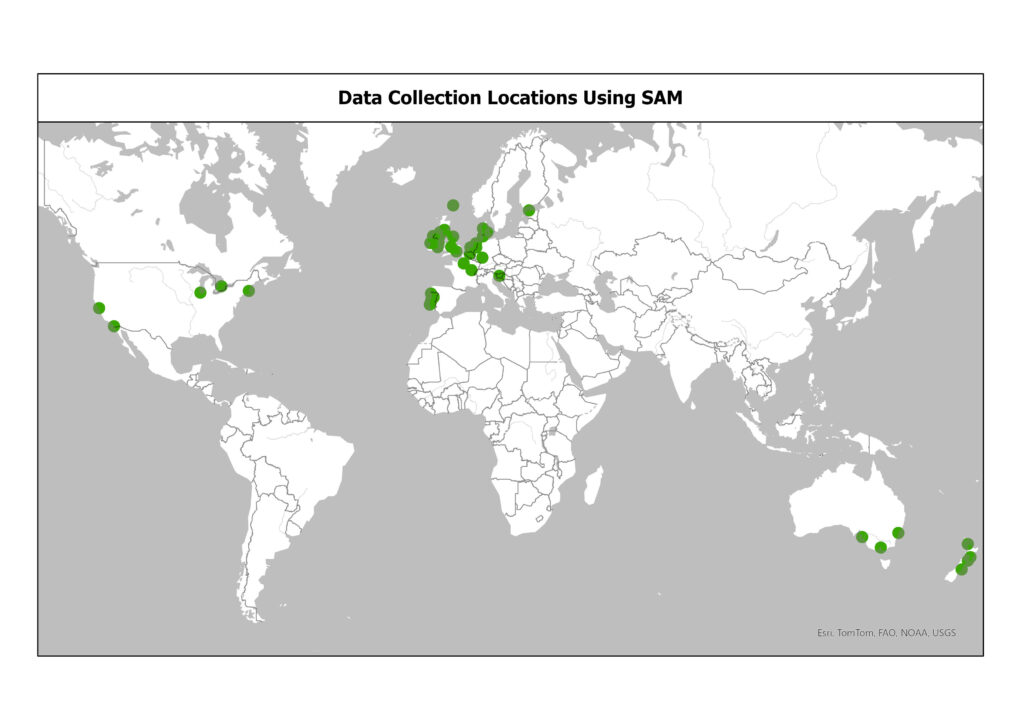The image size is (1024, 724).
Task: Select the southernmost New Zealand green dot
Action: pos(961,569)
